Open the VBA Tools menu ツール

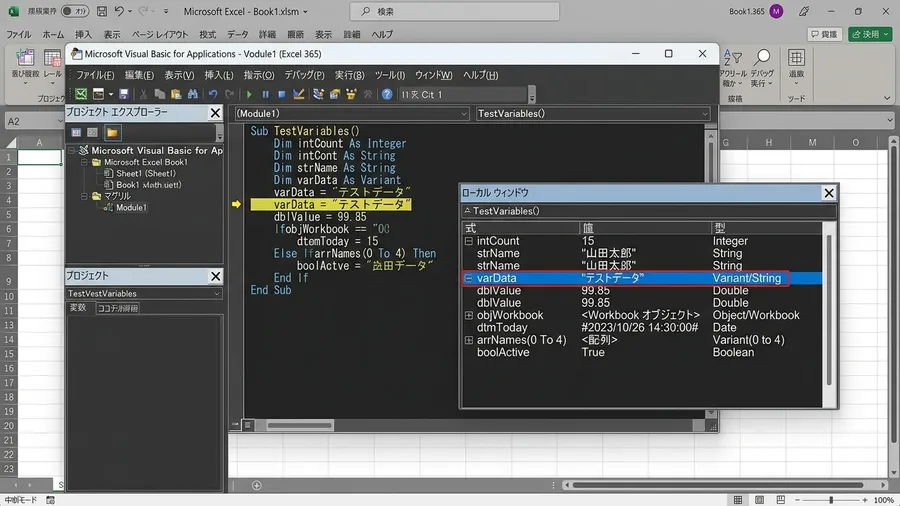click(390, 75)
